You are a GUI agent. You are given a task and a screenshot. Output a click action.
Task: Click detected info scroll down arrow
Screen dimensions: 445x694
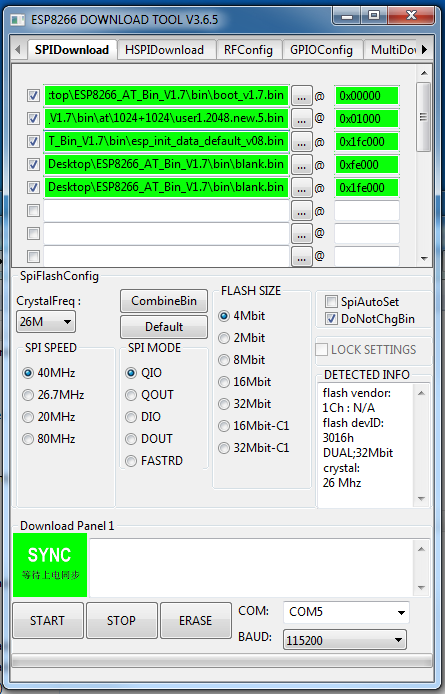421,499
